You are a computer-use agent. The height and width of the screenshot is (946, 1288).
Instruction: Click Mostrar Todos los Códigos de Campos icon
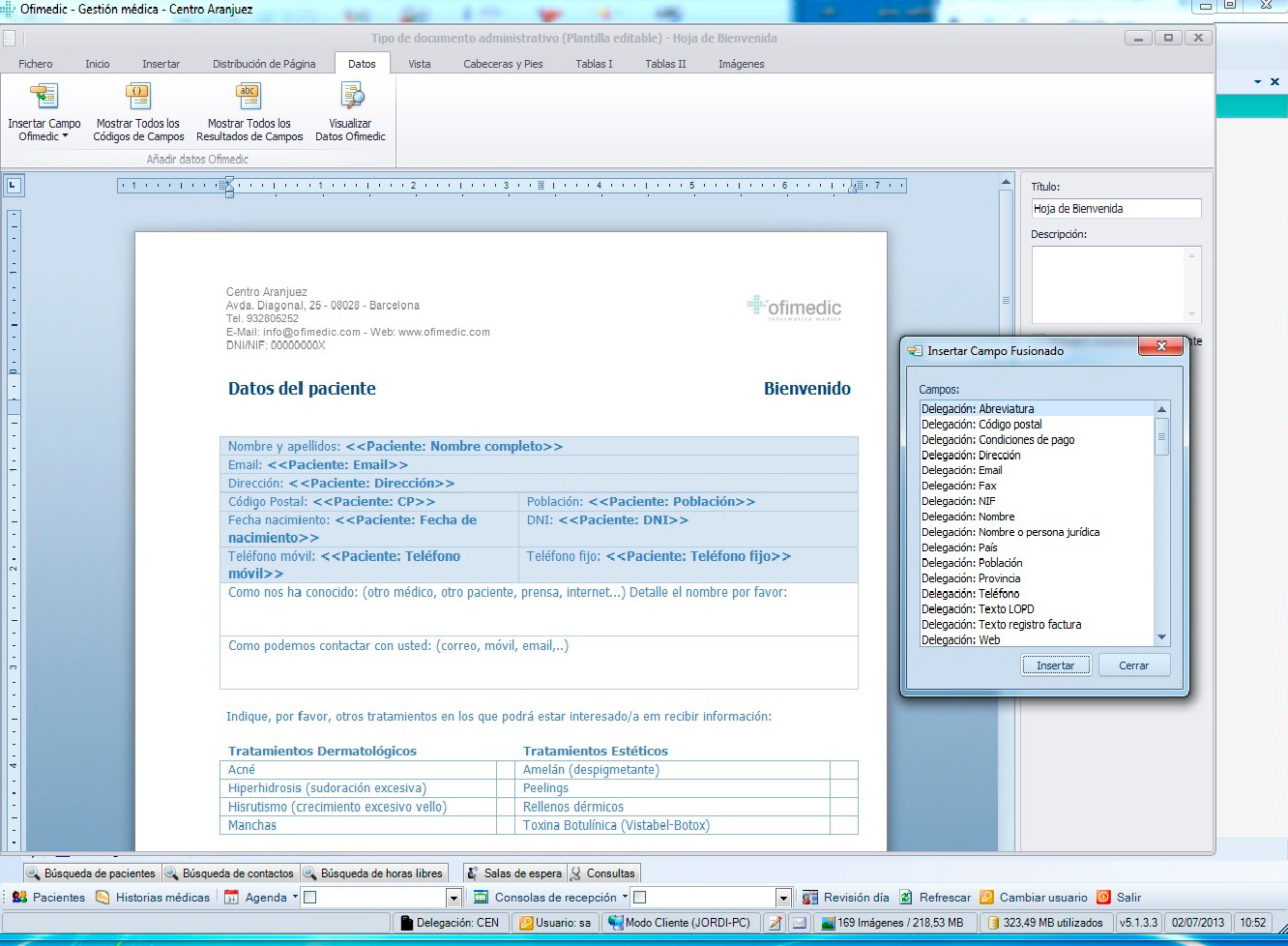(x=138, y=97)
